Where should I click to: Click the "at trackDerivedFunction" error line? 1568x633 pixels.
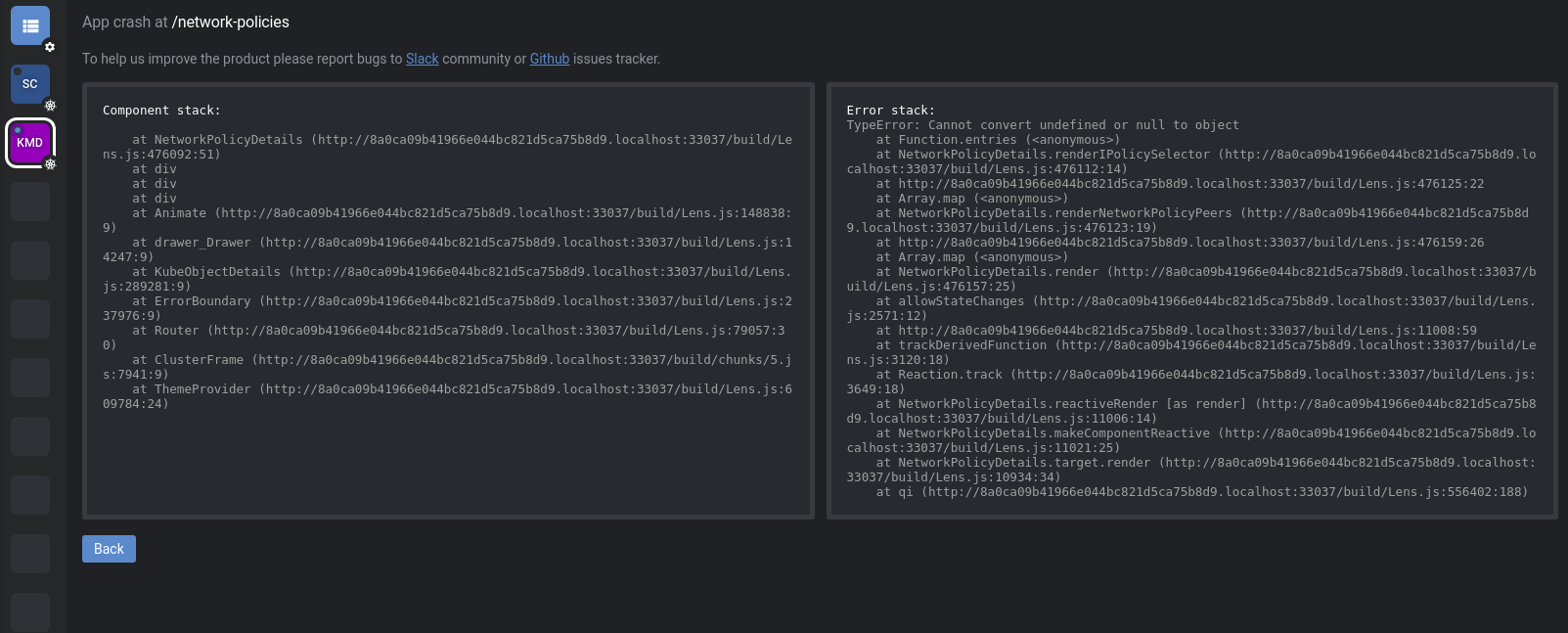(1191, 352)
